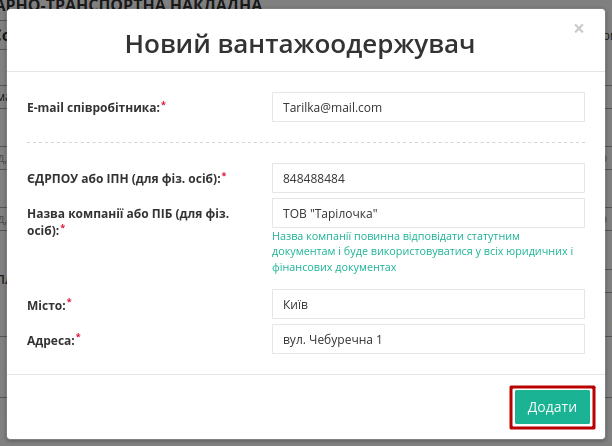Focus the Адреса field вул. Чебуречна 1
612x446 pixels.
pos(428,339)
